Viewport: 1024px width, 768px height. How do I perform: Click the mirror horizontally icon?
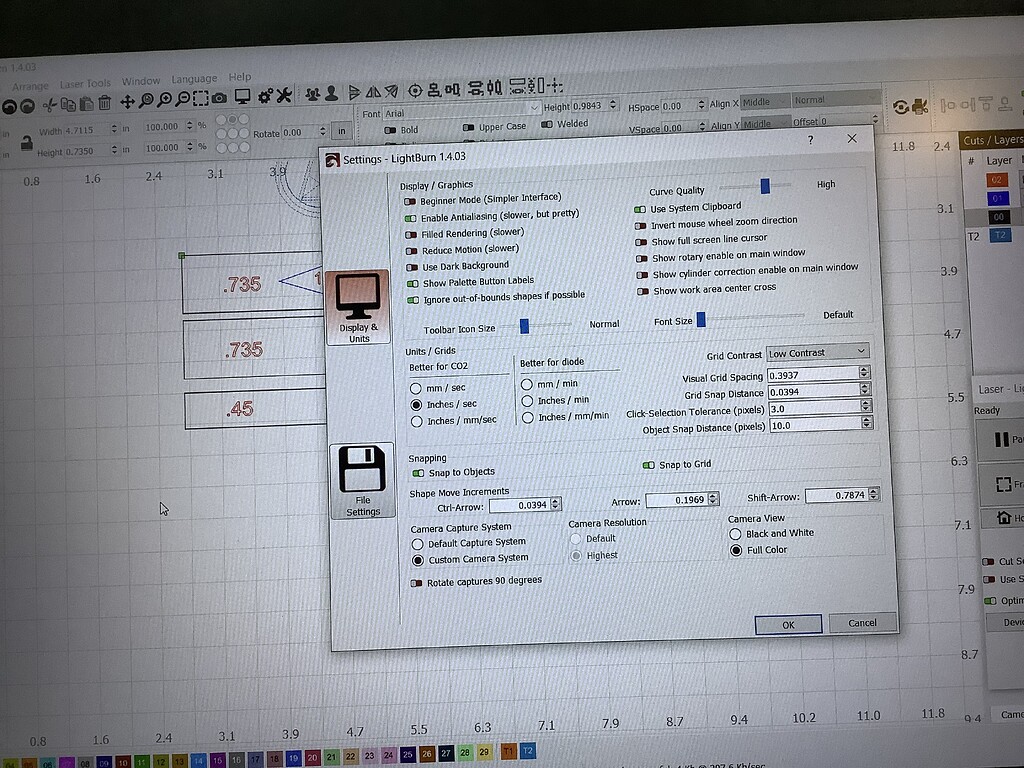(372, 92)
